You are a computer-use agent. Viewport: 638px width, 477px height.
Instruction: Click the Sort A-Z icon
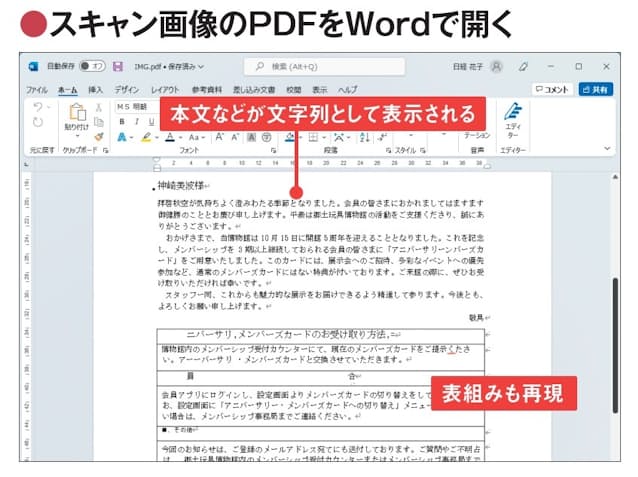coord(364,137)
